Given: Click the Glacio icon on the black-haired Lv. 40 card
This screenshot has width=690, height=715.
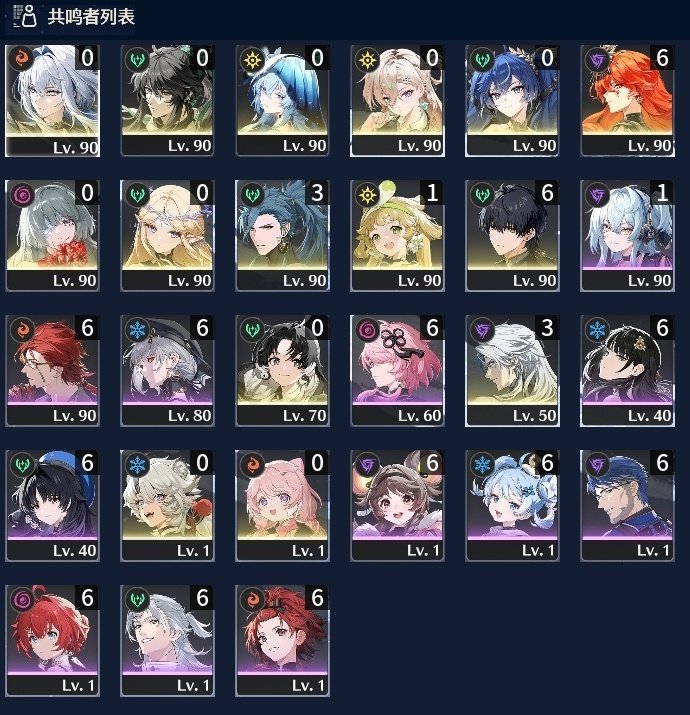Looking at the screenshot, I should pyautogui.click(x=597, y=329).
